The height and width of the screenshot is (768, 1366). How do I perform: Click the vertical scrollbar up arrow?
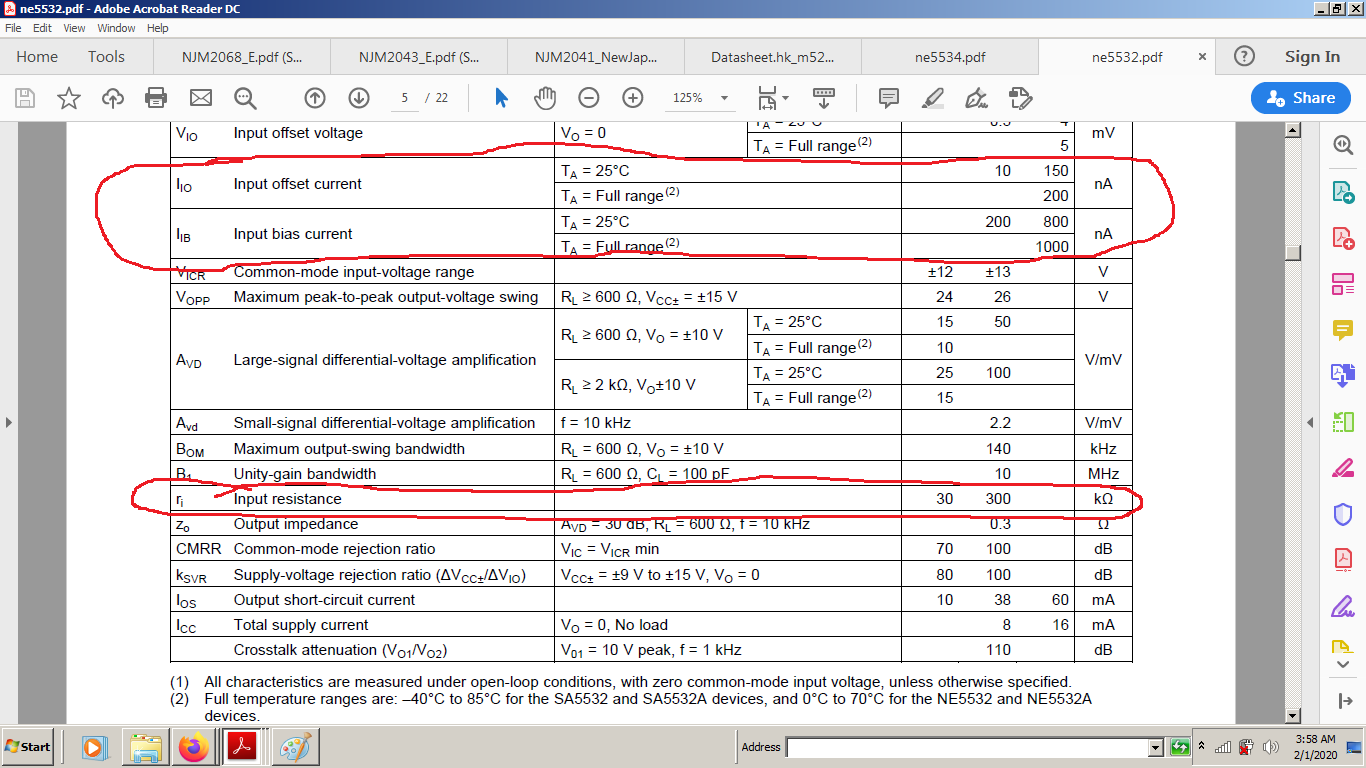point(1293,130)
